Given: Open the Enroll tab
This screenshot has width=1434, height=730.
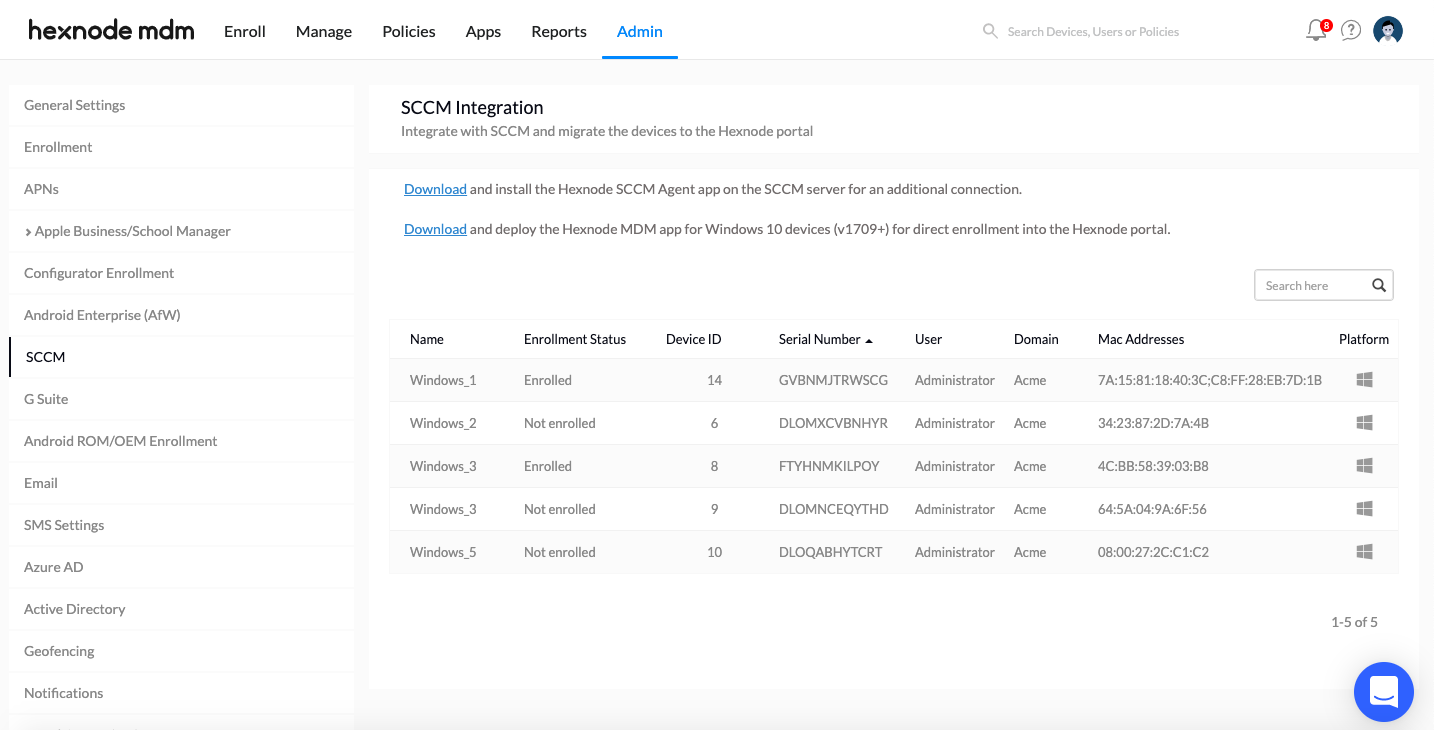Looking at the screenshot, I should click(245, 31).
